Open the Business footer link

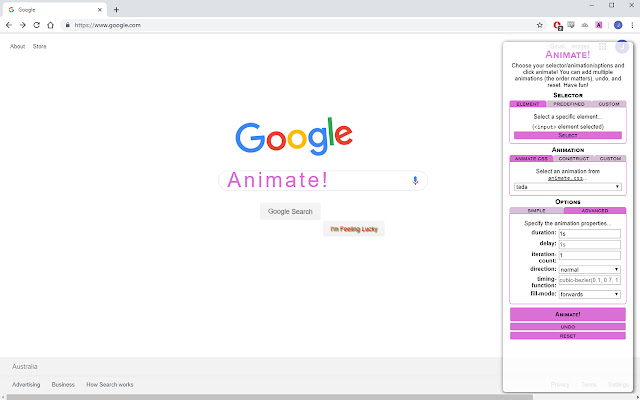click(x=63, y=384)
